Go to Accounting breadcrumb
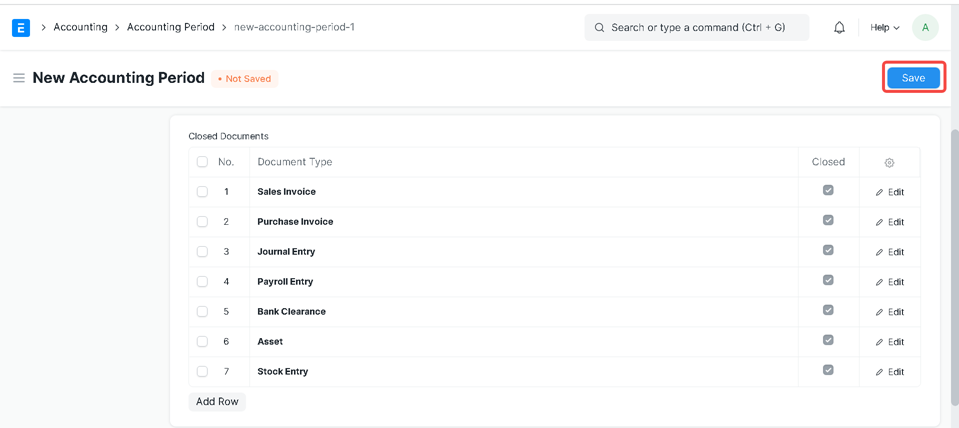The image size is (959, 428). click(x=80, y=27)
